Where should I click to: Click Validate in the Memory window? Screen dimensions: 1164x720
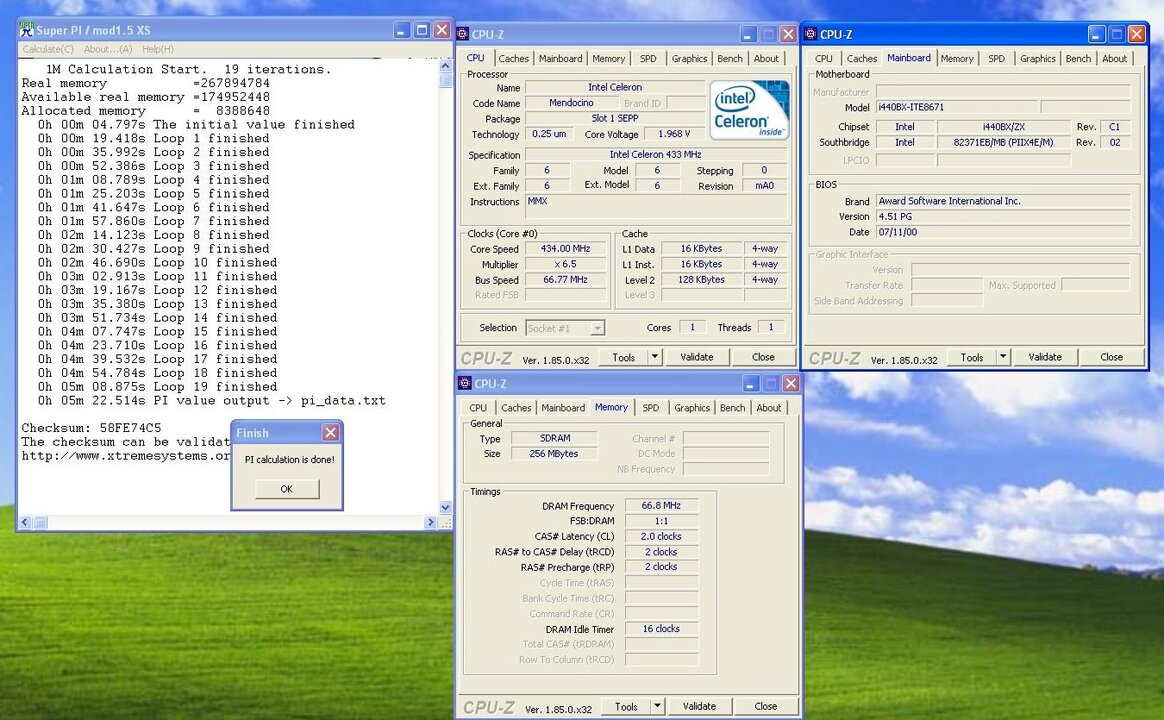pyautogui.click(x=699, y=706)
